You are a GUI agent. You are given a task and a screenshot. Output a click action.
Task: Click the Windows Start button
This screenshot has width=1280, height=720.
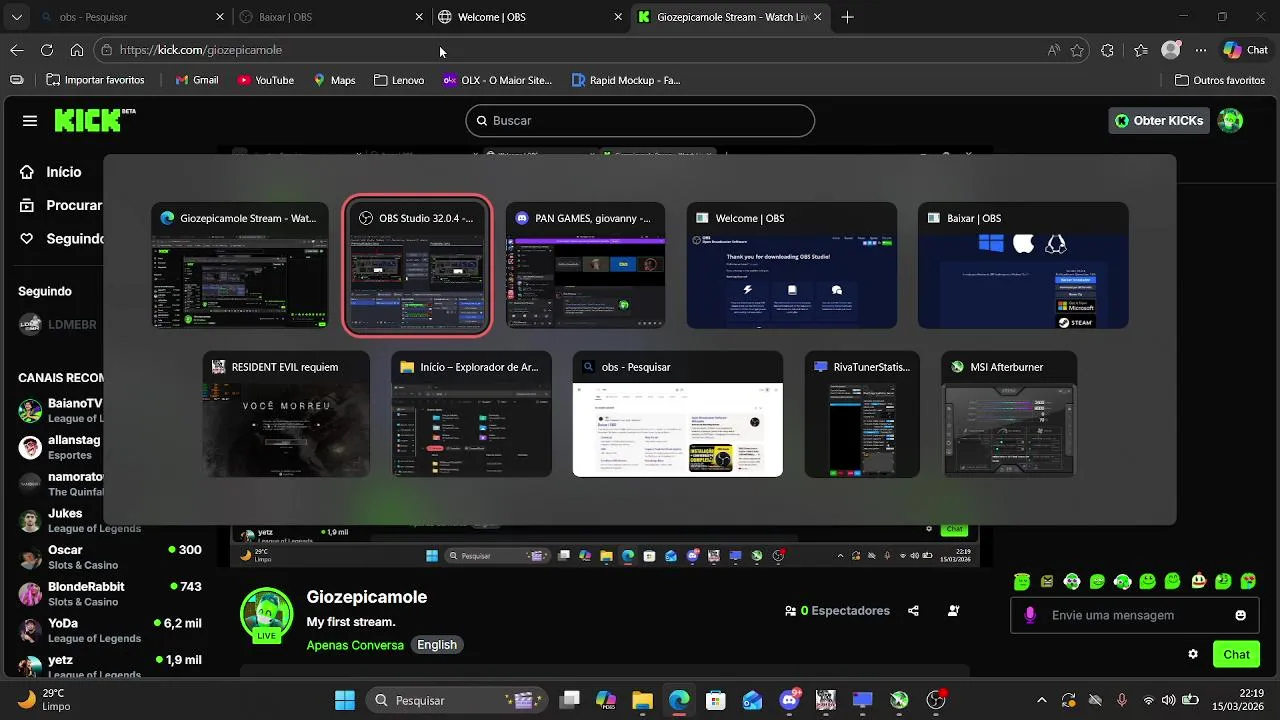coord(345,700)
